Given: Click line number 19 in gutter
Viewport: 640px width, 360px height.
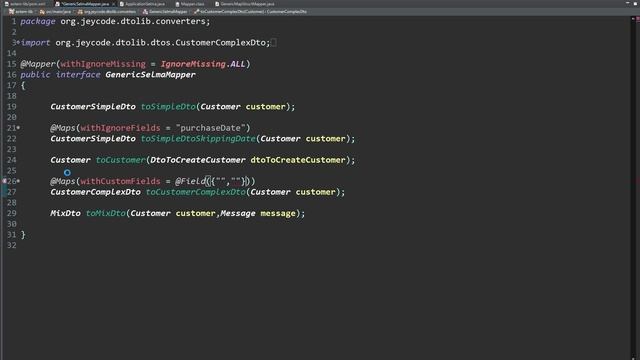Looking at the screenshot, I should click(x=11, y=107).
